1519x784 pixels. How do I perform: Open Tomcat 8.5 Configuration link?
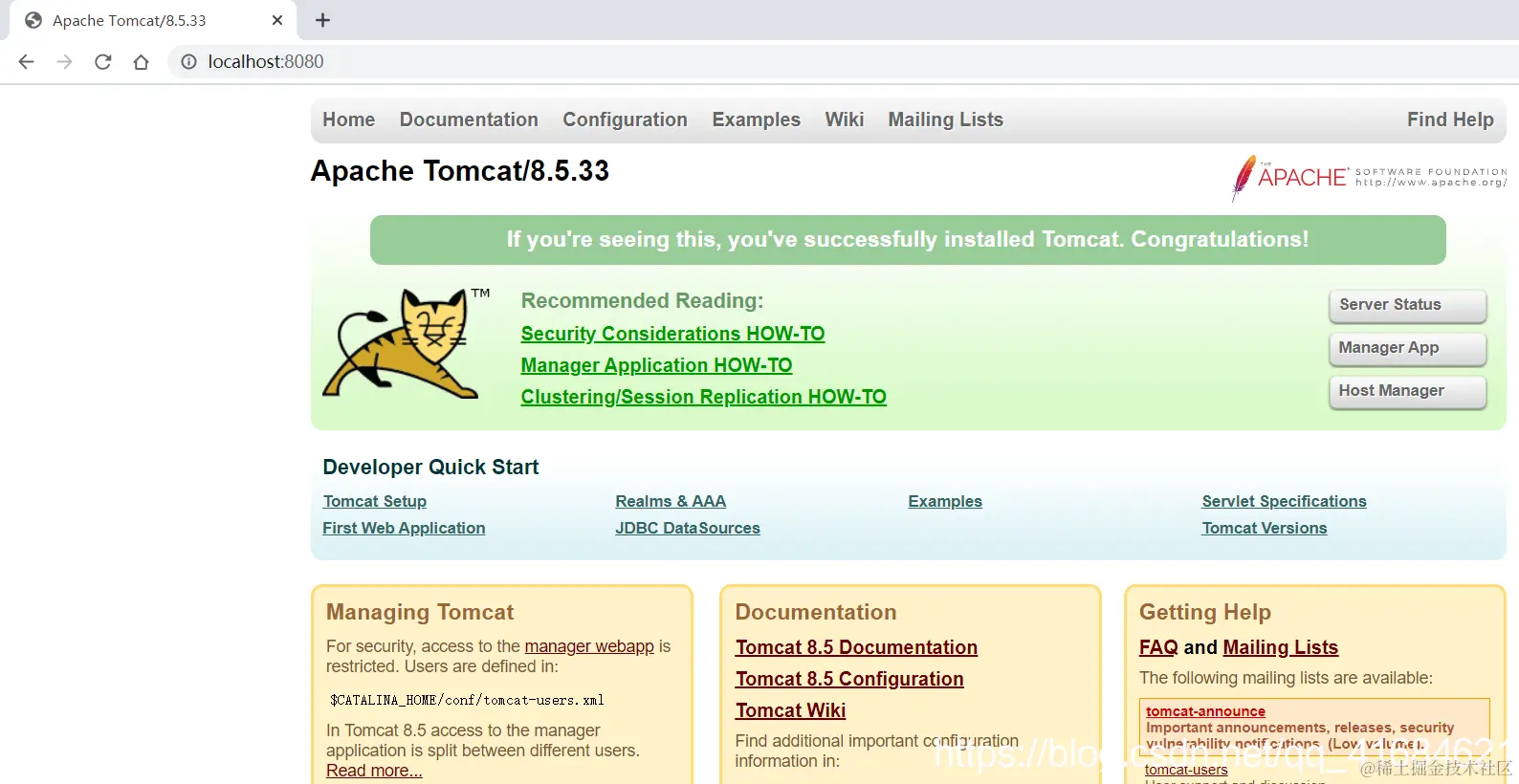849,679
